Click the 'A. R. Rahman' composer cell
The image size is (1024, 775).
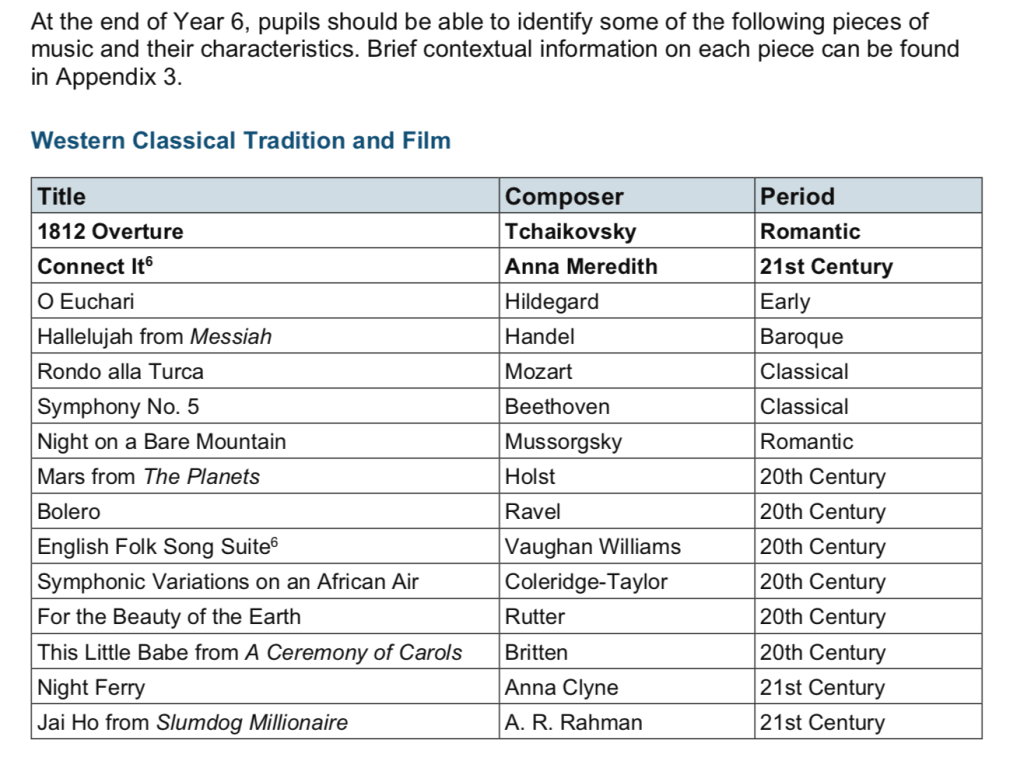(x=573, y=723)
